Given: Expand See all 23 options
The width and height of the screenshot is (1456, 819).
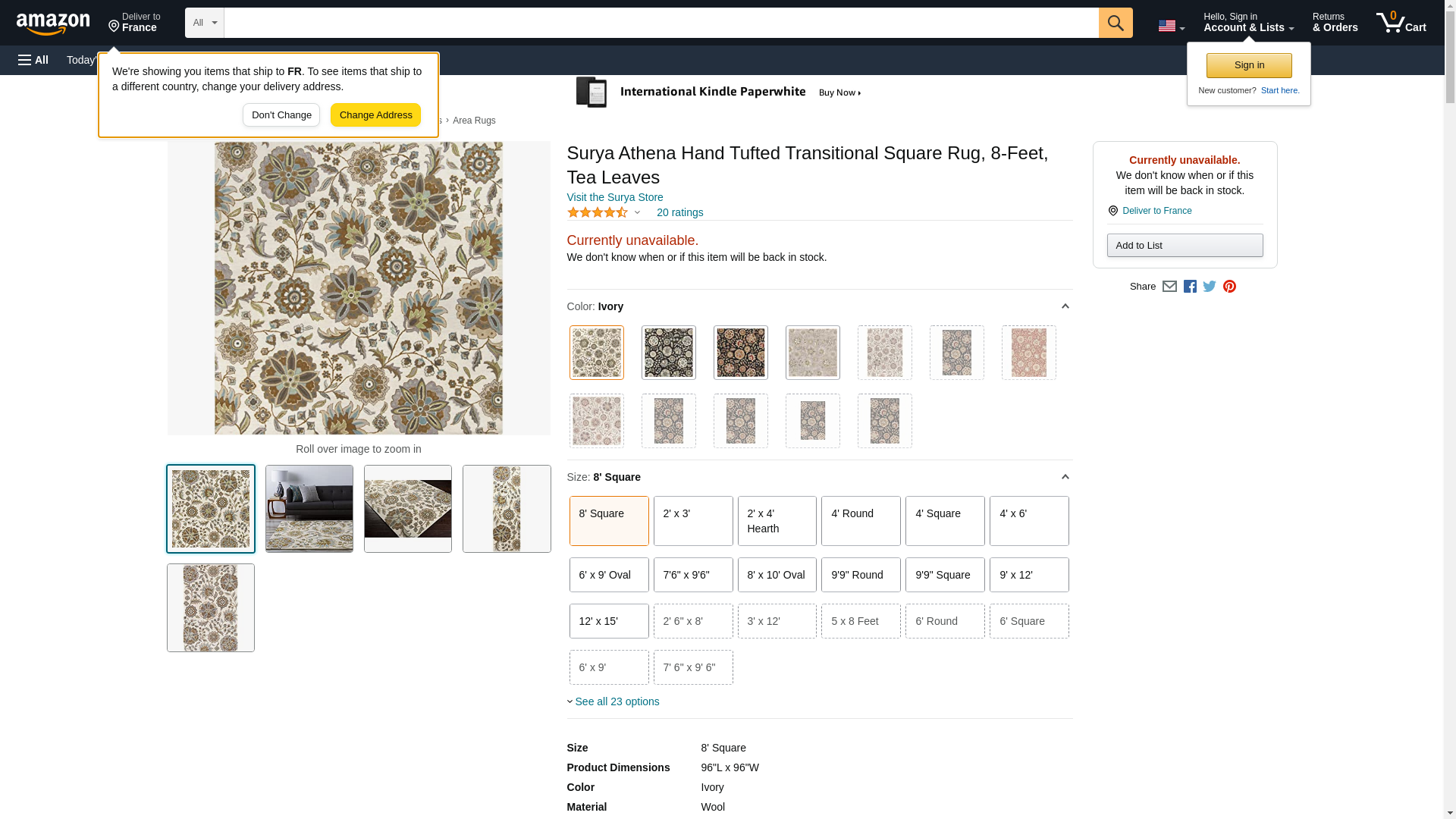Looking at the screenshot, I should (616, 701).
